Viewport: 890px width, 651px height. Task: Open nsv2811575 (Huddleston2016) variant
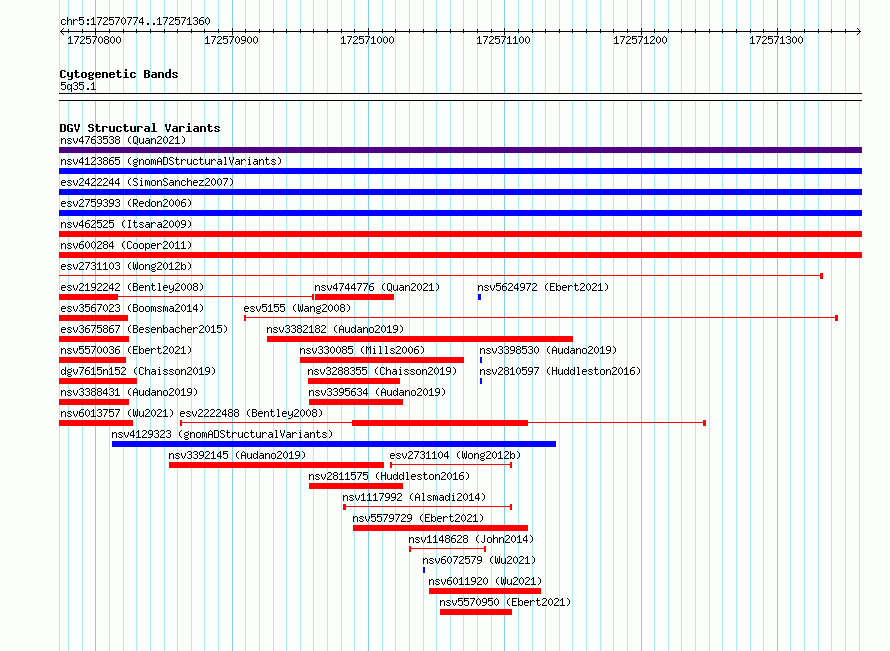pos(389,476)
